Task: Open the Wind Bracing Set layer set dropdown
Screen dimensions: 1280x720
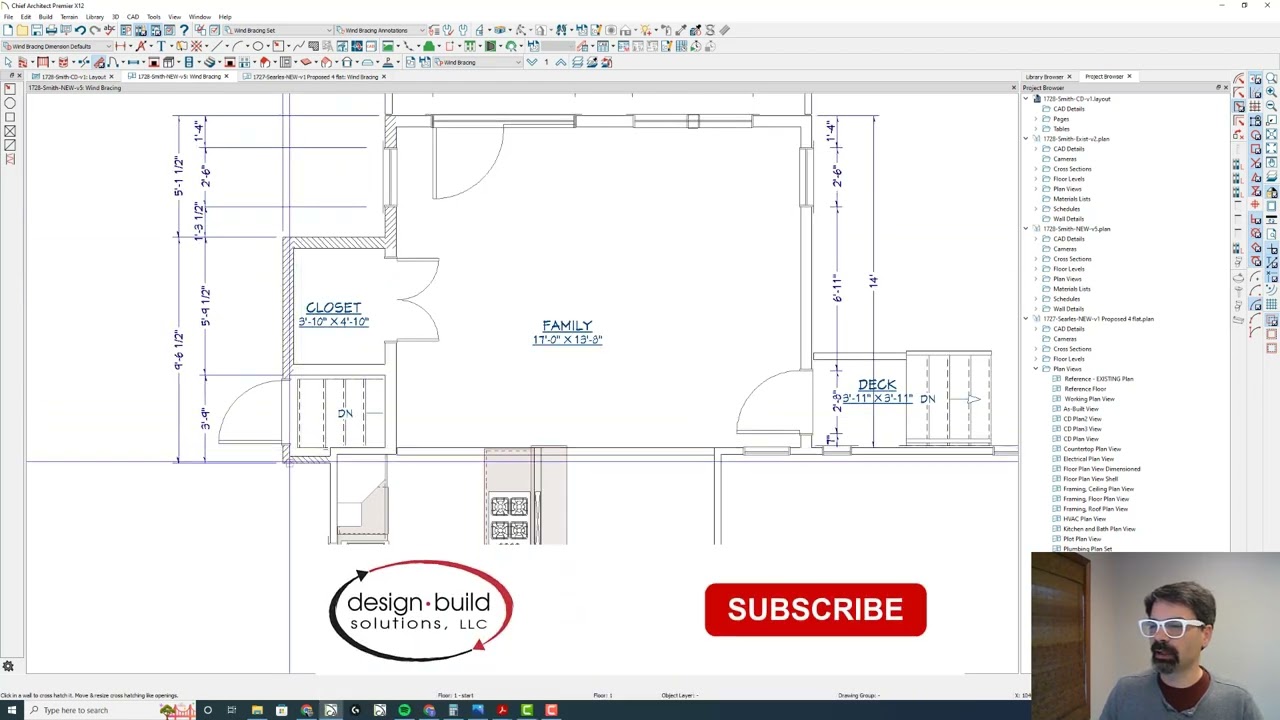Action: pyautogui.click(x=278, y=30)
